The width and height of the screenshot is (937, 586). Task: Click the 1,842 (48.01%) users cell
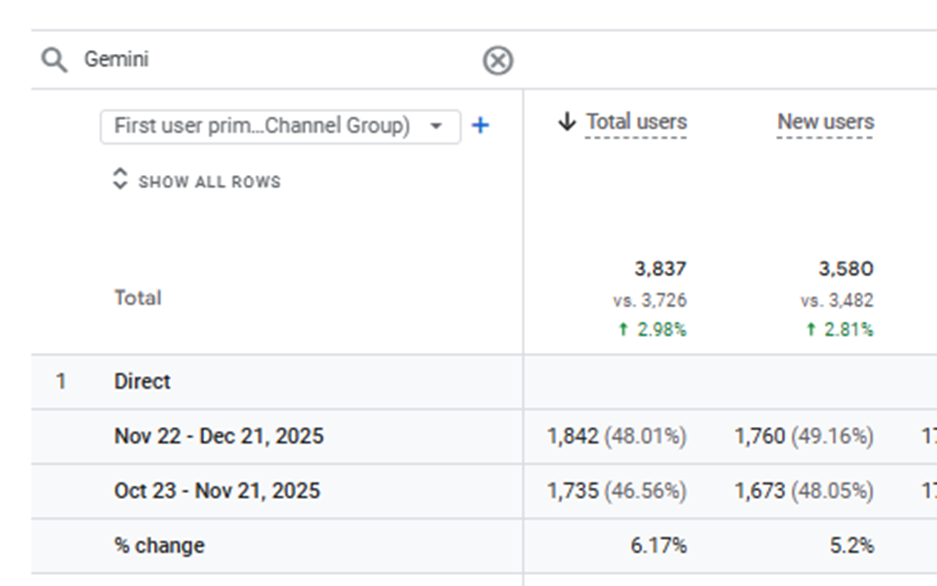[x=616, y=436]
